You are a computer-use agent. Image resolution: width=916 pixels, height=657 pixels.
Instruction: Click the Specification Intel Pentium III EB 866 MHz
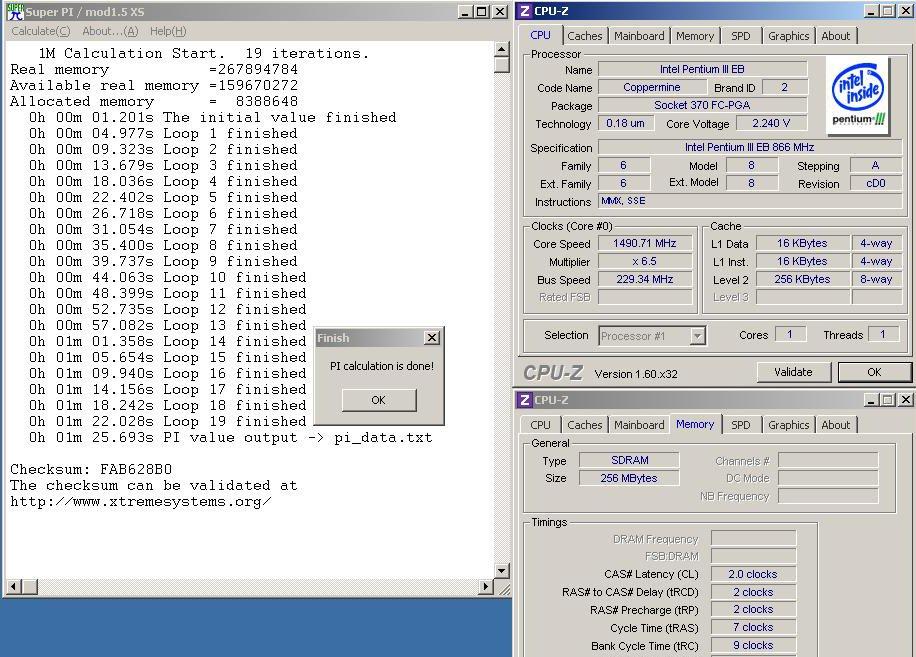(750, 148)
